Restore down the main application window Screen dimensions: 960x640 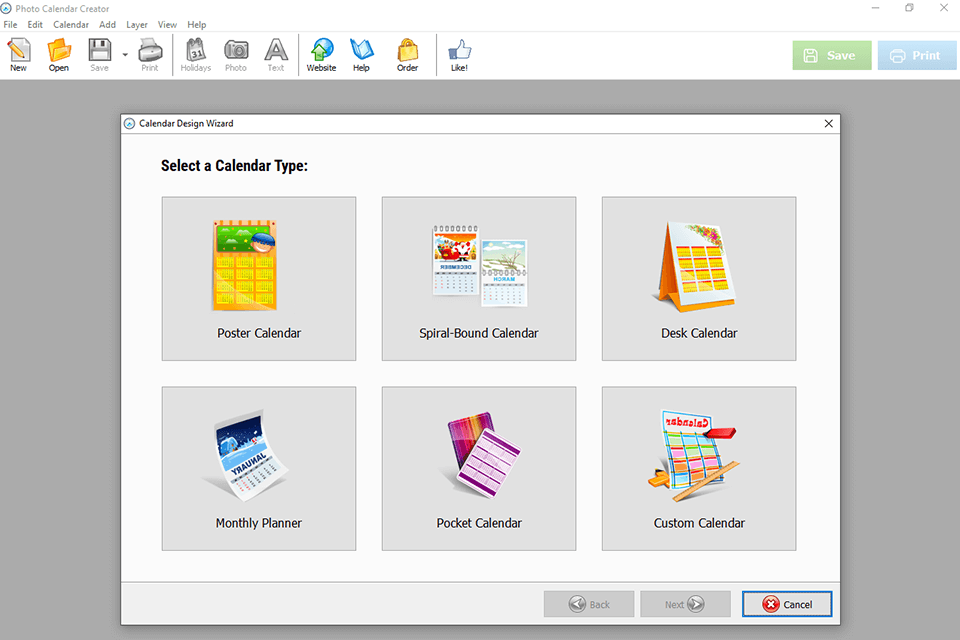[x=909, y=8]
